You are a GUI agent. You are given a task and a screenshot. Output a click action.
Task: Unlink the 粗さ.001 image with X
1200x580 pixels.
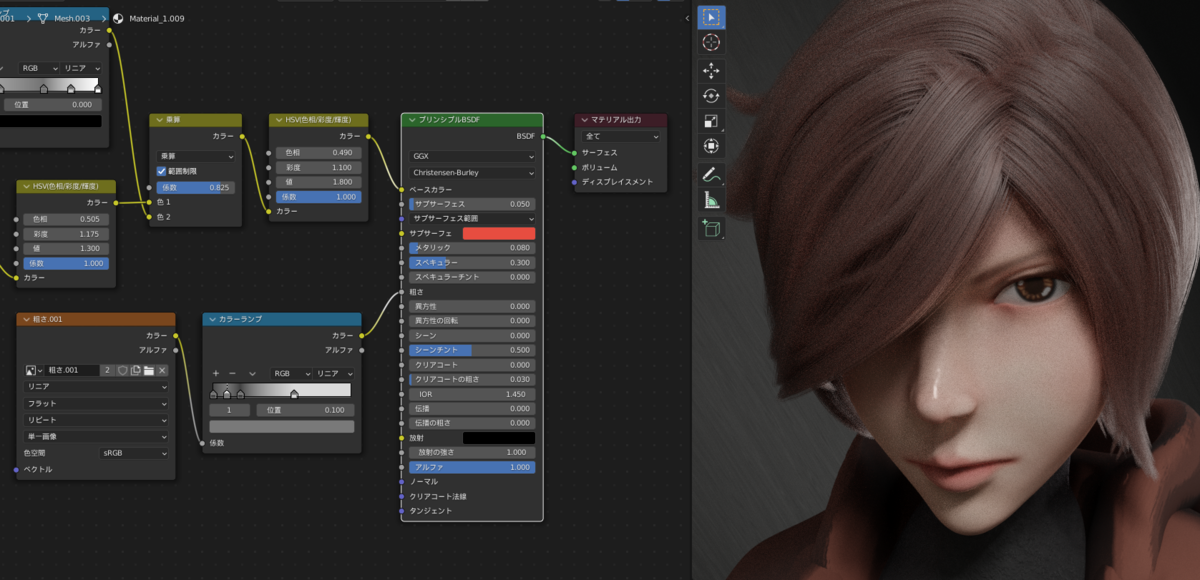[162, 370]
